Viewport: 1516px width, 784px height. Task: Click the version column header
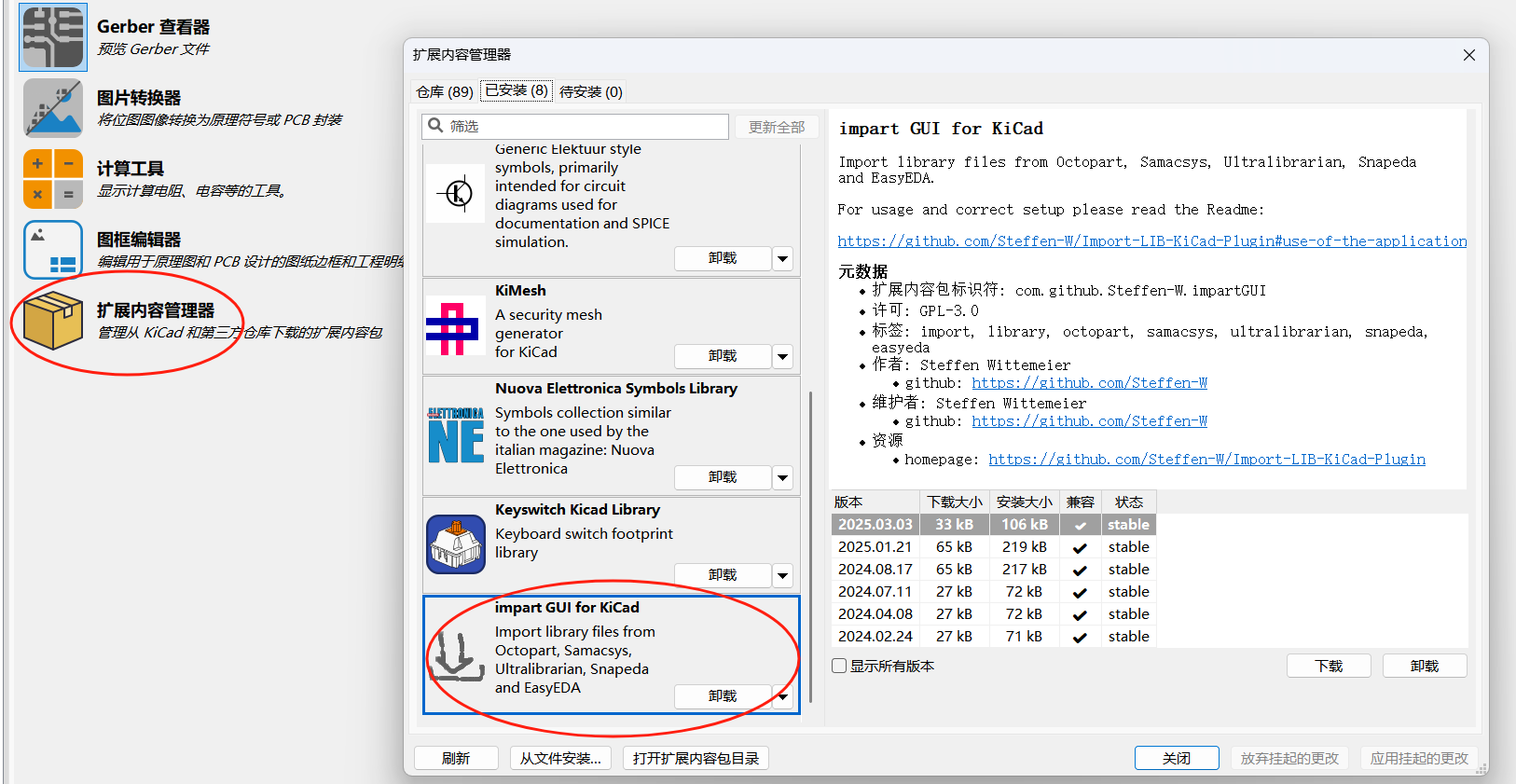point(875,502)
